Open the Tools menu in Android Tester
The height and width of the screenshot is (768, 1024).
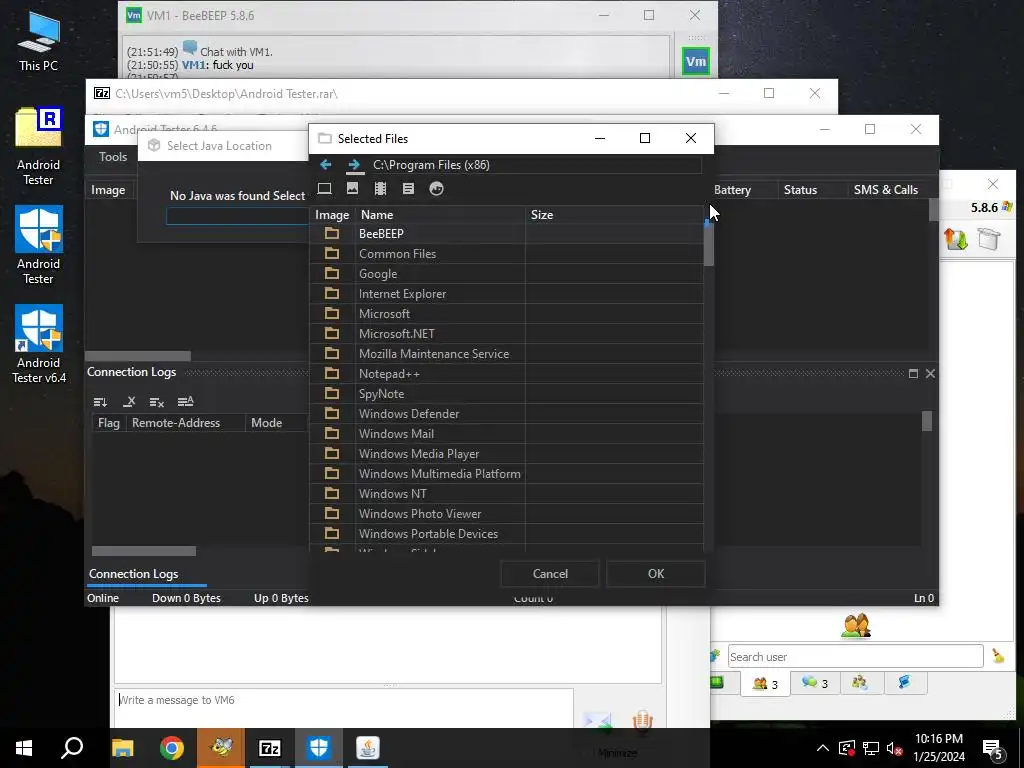tap(113, 157)
